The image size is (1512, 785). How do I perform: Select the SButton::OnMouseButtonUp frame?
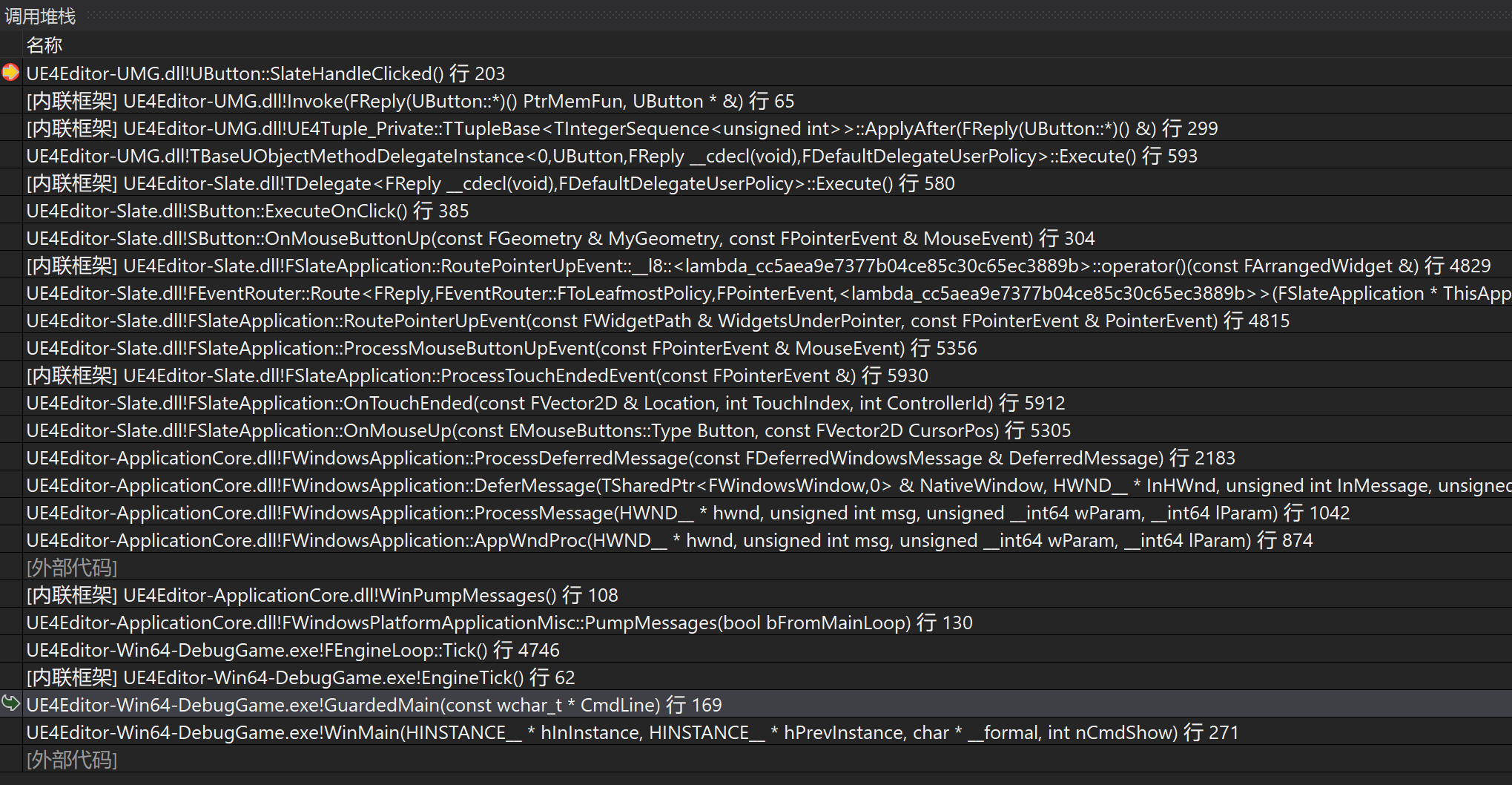point(560,238)
